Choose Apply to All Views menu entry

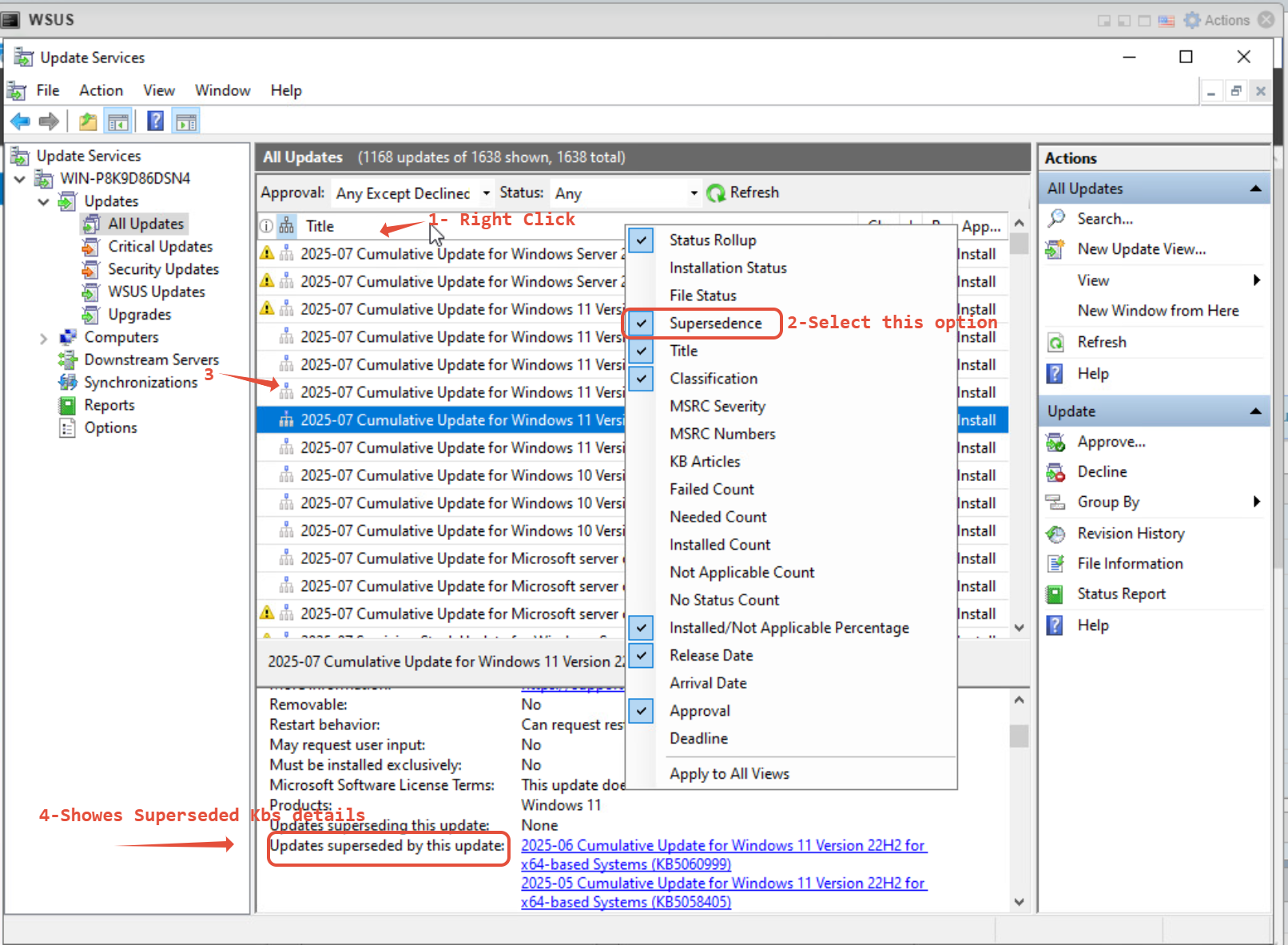click(729, 774)
